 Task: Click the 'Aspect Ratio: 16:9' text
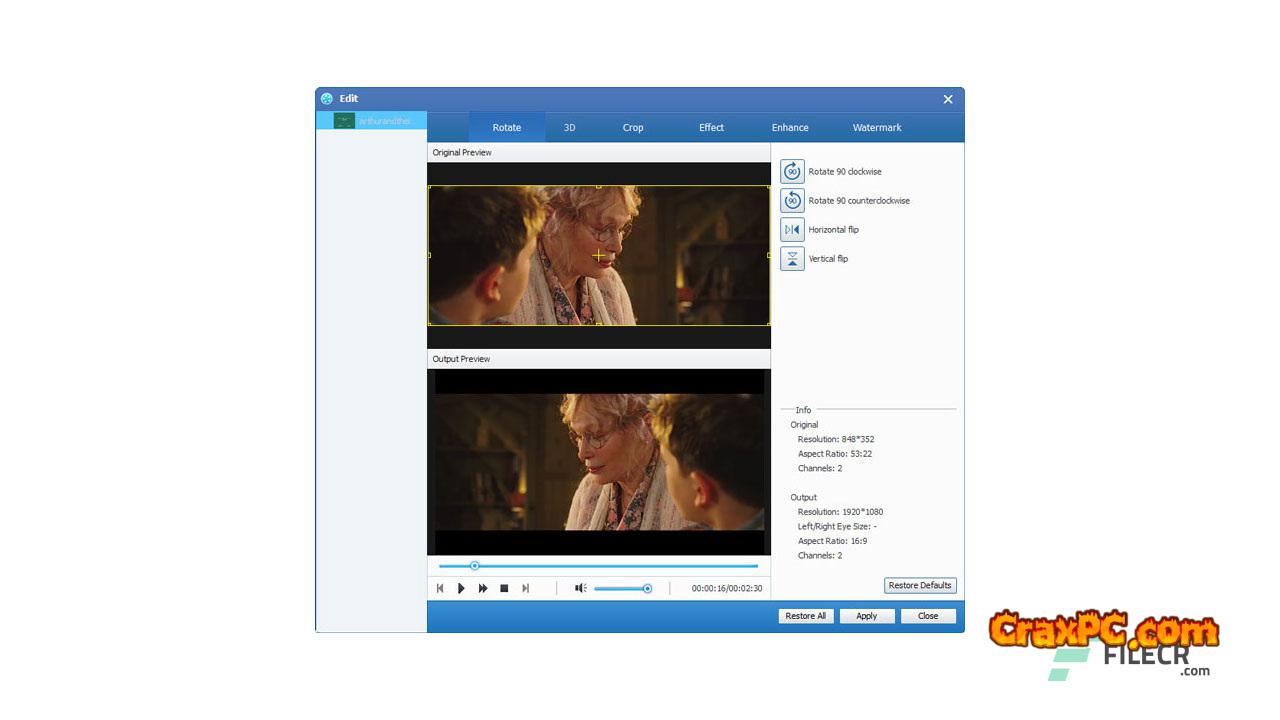tap(832, 541)
